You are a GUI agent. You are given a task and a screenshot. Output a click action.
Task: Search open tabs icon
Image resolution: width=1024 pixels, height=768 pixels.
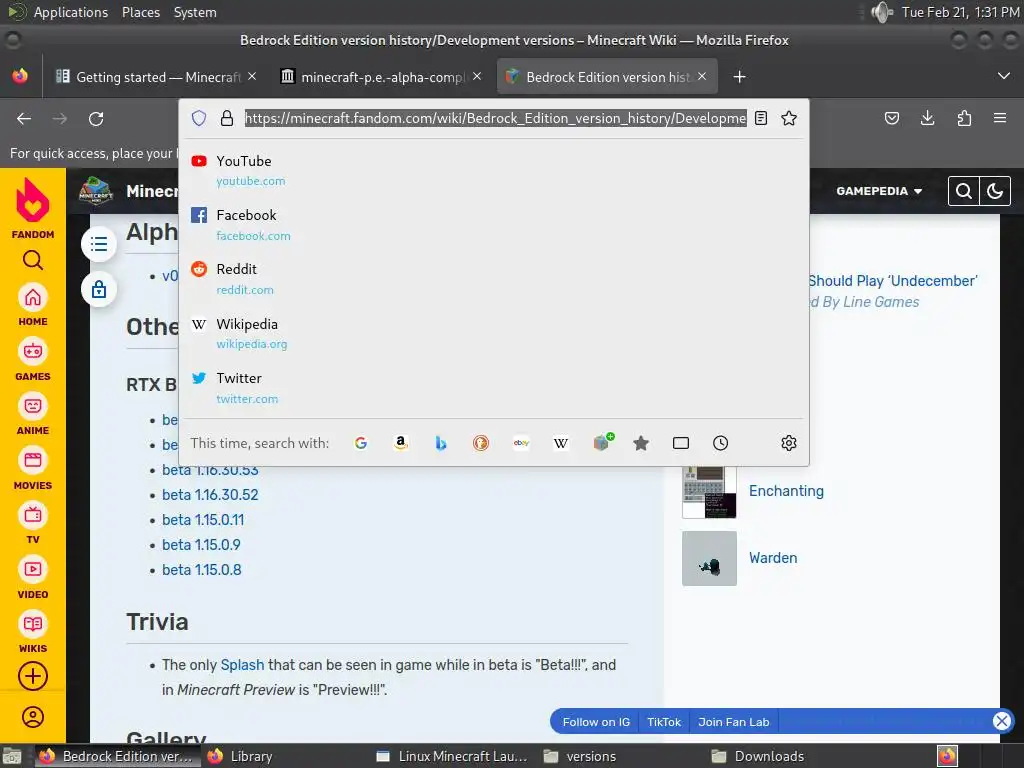click(680, 443)
